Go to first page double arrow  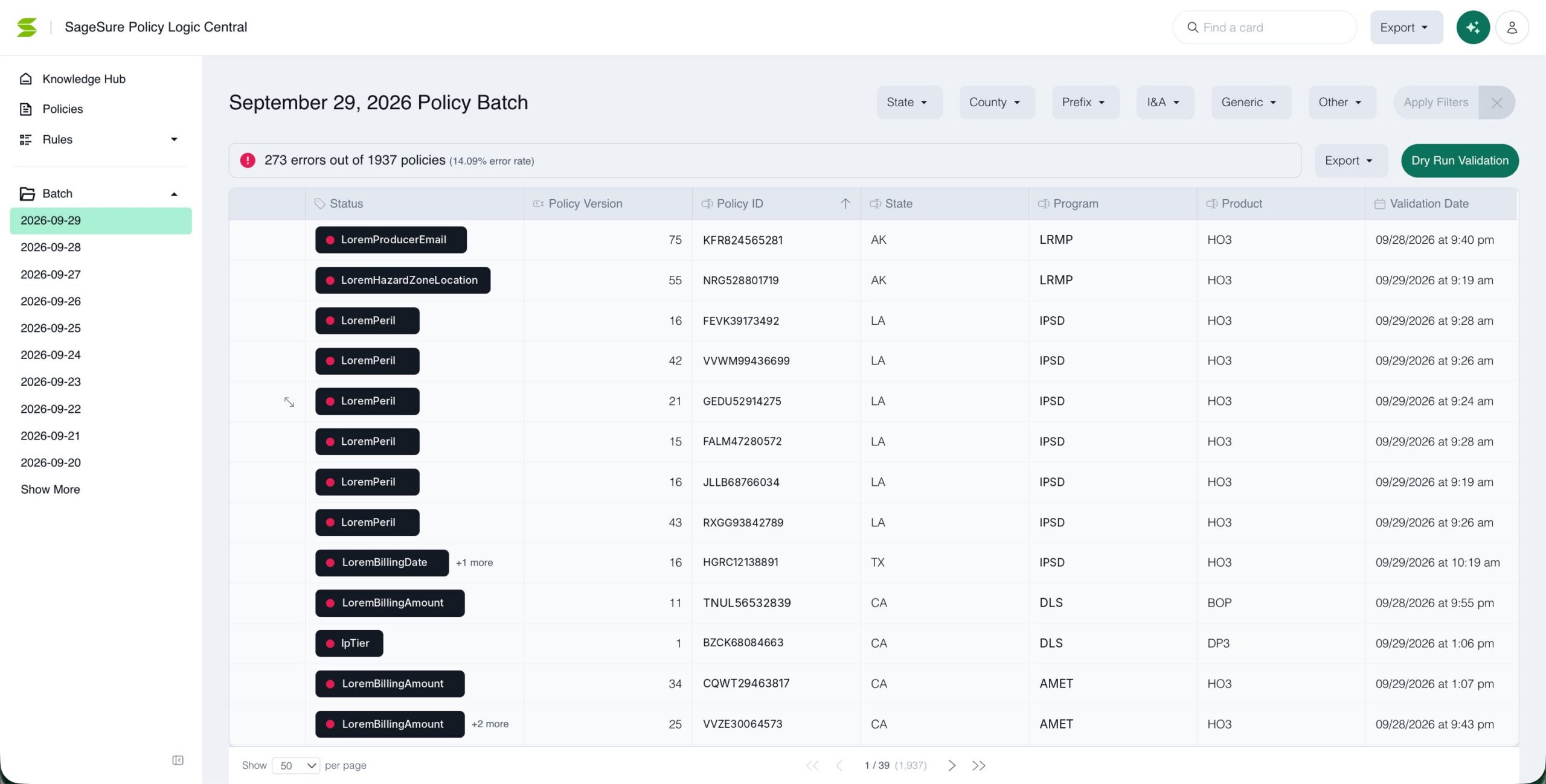point(812,765)
